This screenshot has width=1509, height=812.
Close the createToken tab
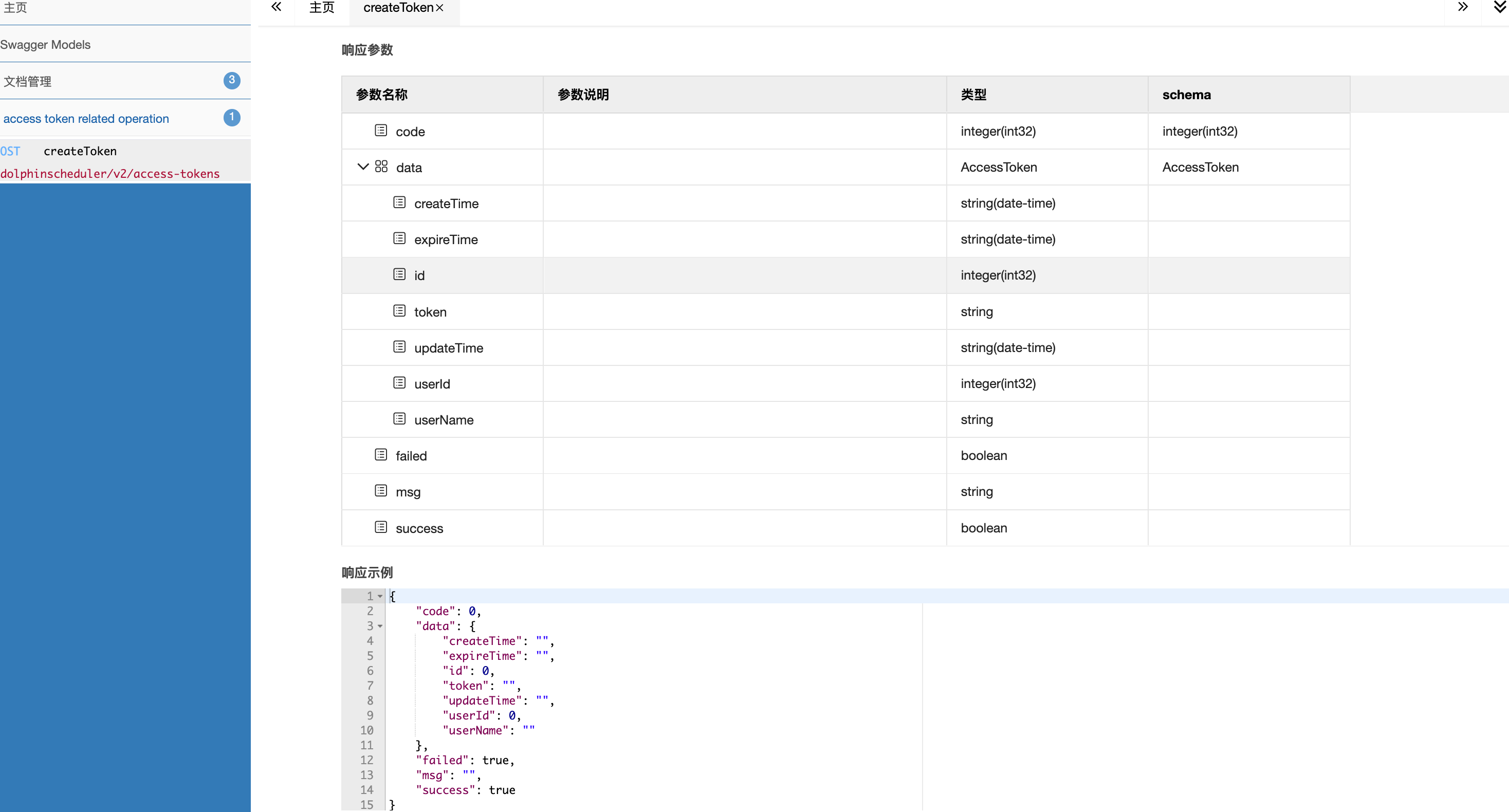(x=440, y=8)
